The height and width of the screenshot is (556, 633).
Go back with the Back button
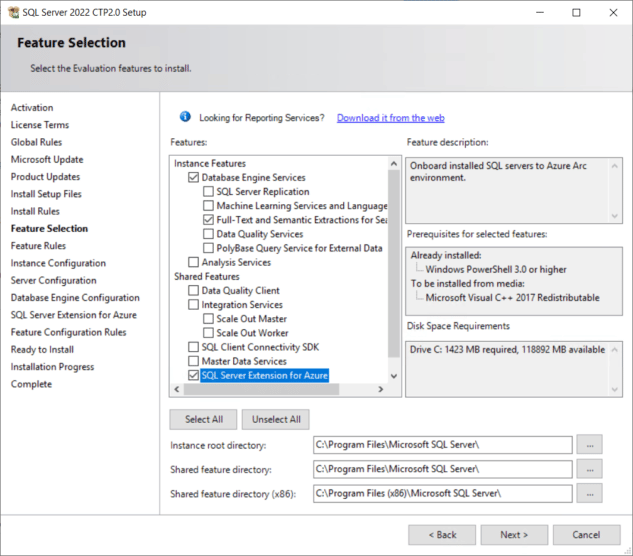(442, 535)
